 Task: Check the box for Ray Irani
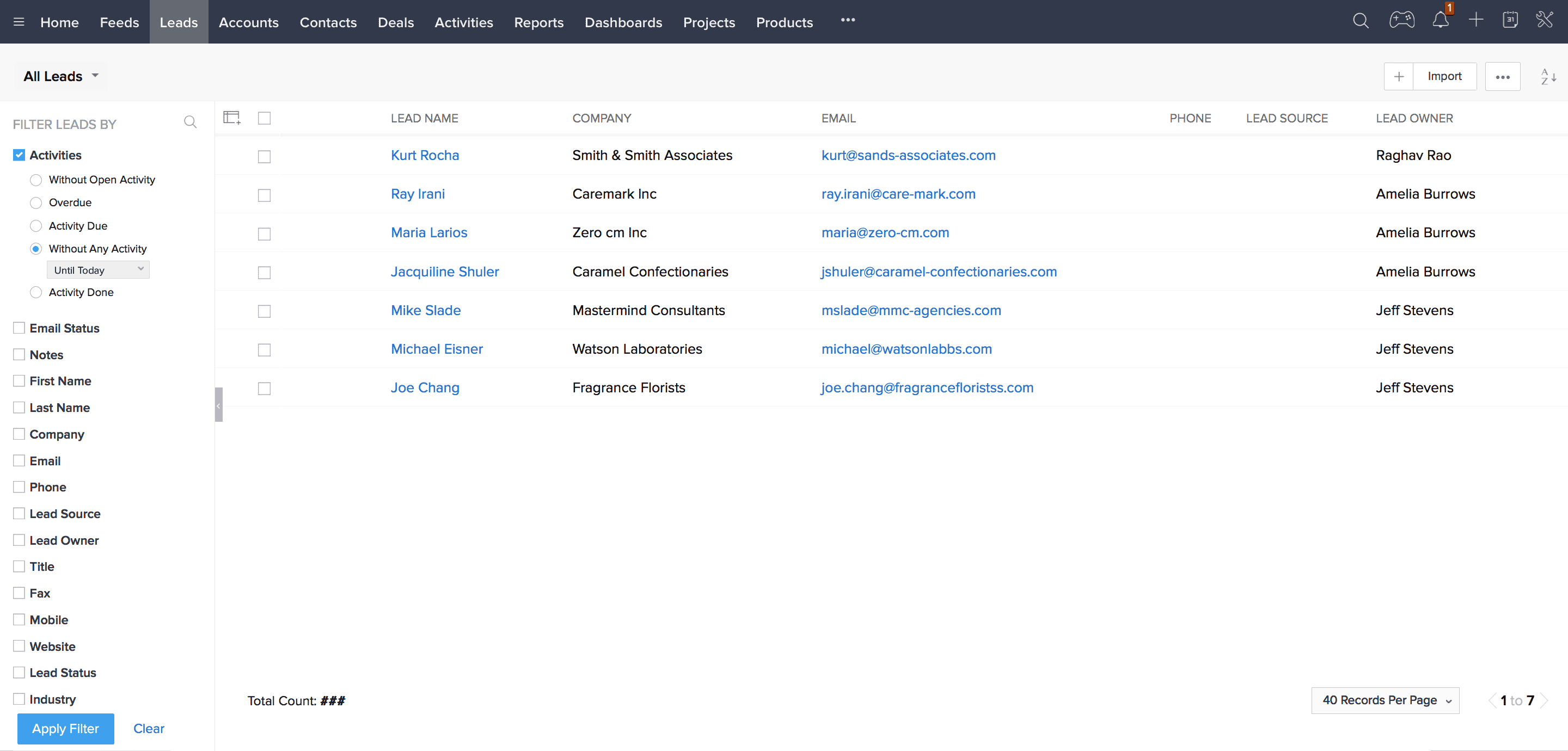pos(264,195)
